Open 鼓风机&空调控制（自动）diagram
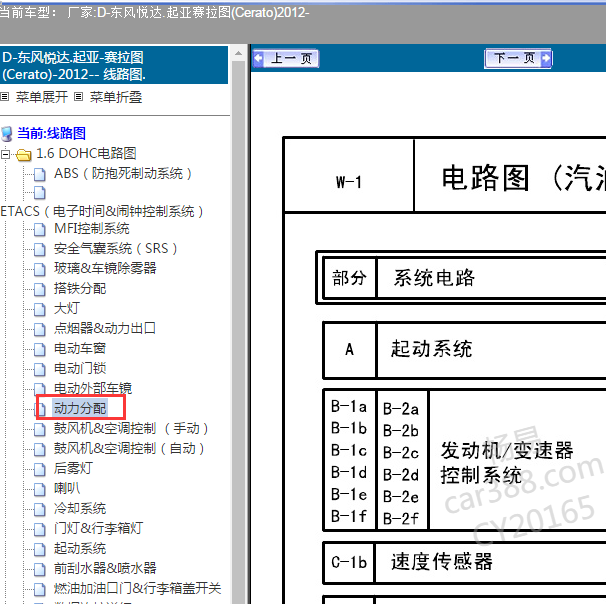This screenshot has height=604, width=606. [129, 449]
